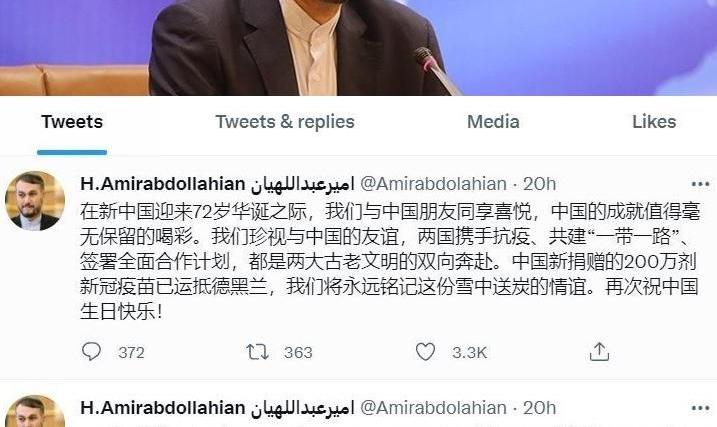Open the Chinese-language tweet text
The image size is (717, 427).
click(389, 262)
